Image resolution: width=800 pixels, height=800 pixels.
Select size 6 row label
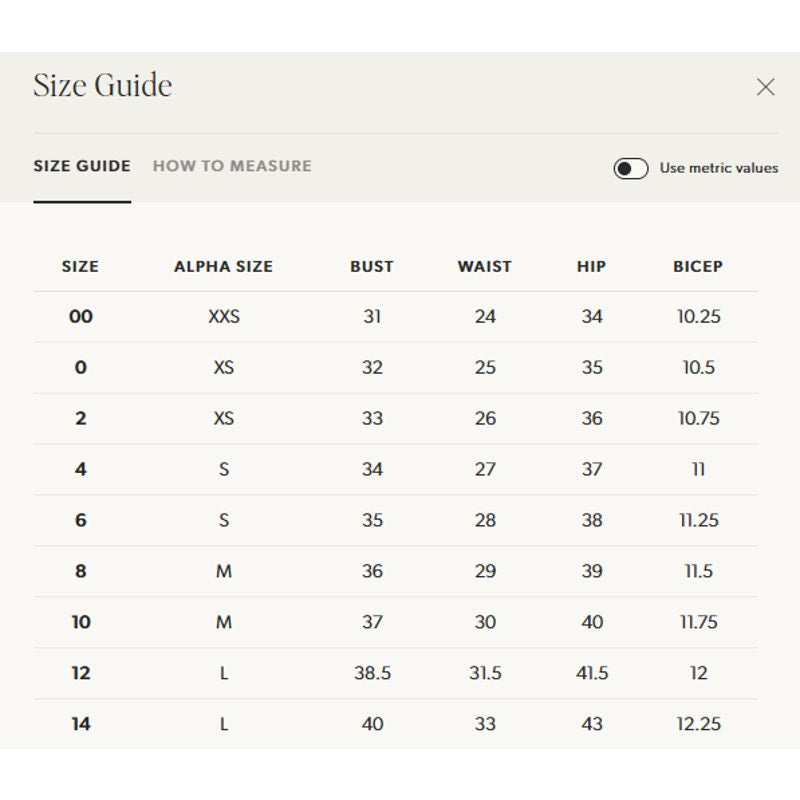[x=81, y=520]
